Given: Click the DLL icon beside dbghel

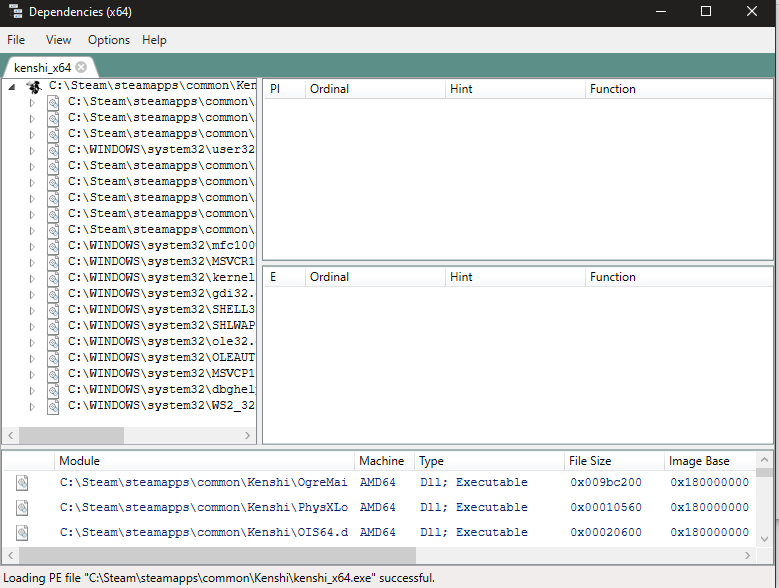Looking at the screenshot, I should [x=53, y=391].
